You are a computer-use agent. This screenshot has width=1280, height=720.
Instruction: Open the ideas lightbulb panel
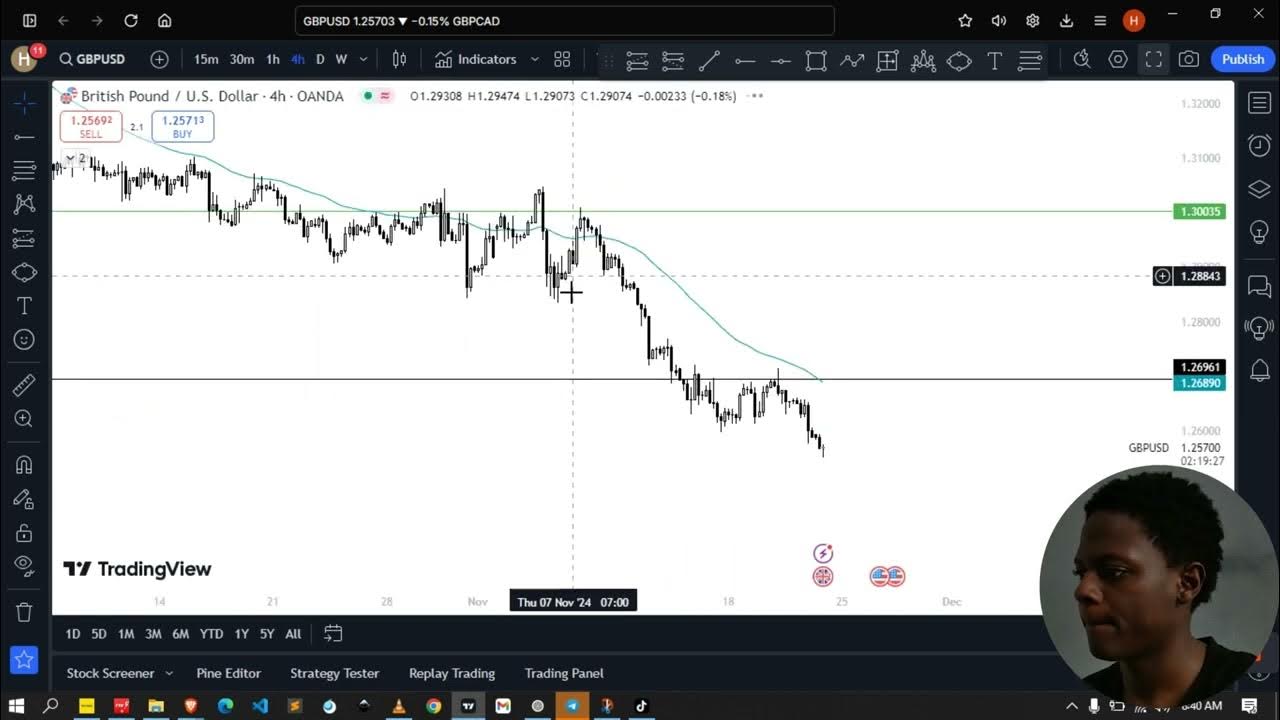click(1259, 233)
